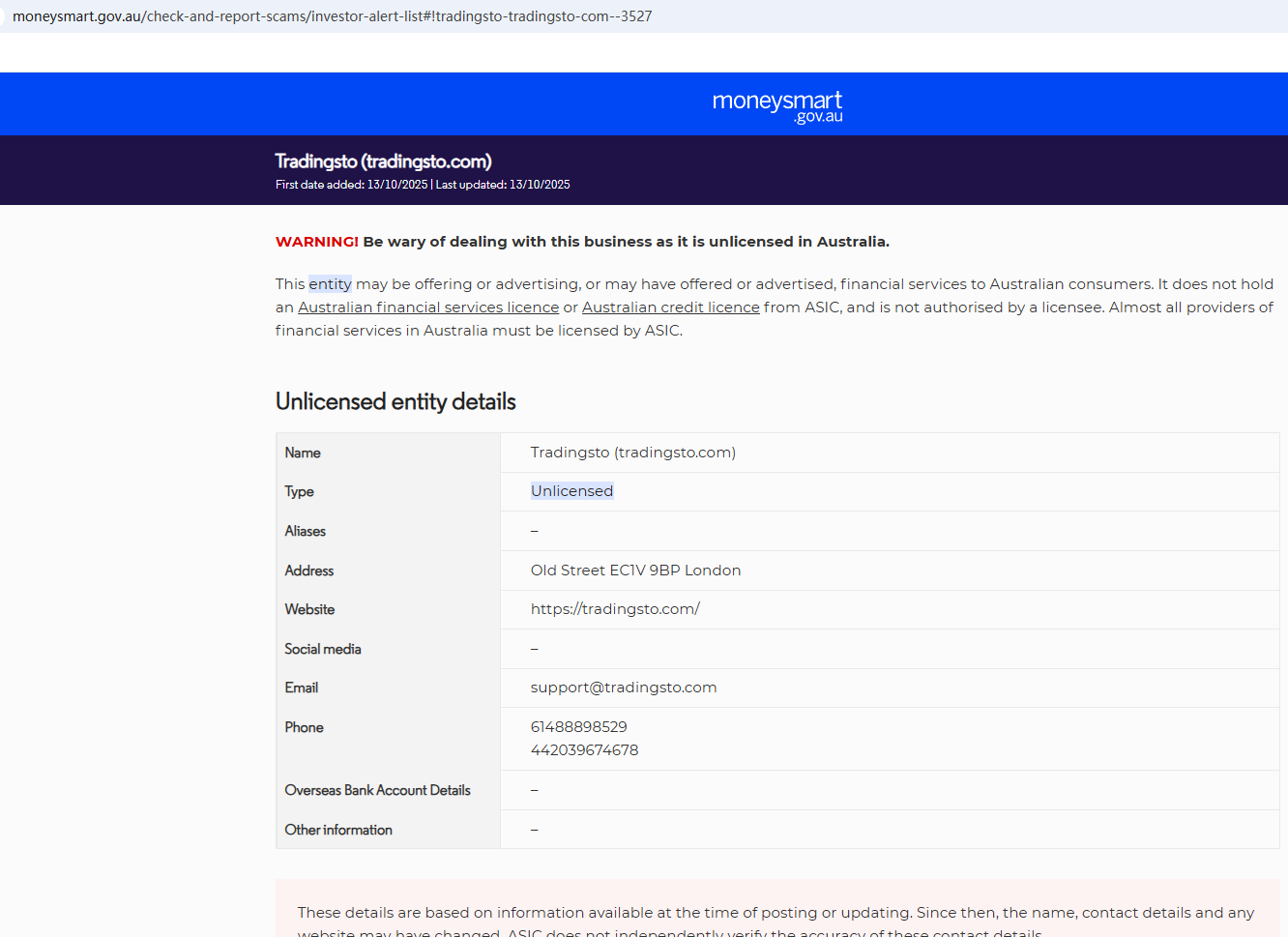Viewport: 1288px width, 937px height.
Task: Click the Overseas Bank Account Details label
Action: (x=377, y=790)
